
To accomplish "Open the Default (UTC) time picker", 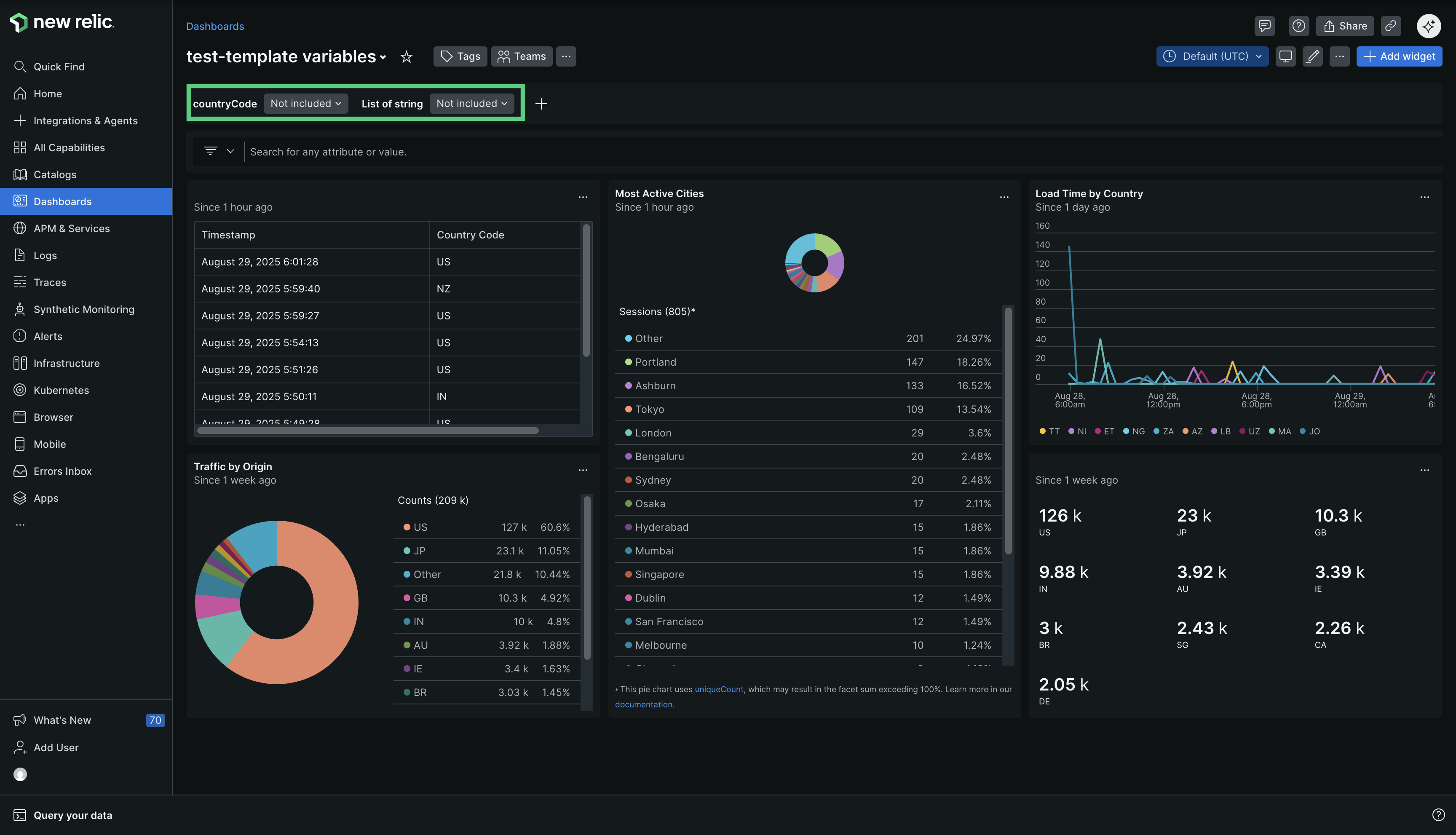I will click(x=1212, y=56).
